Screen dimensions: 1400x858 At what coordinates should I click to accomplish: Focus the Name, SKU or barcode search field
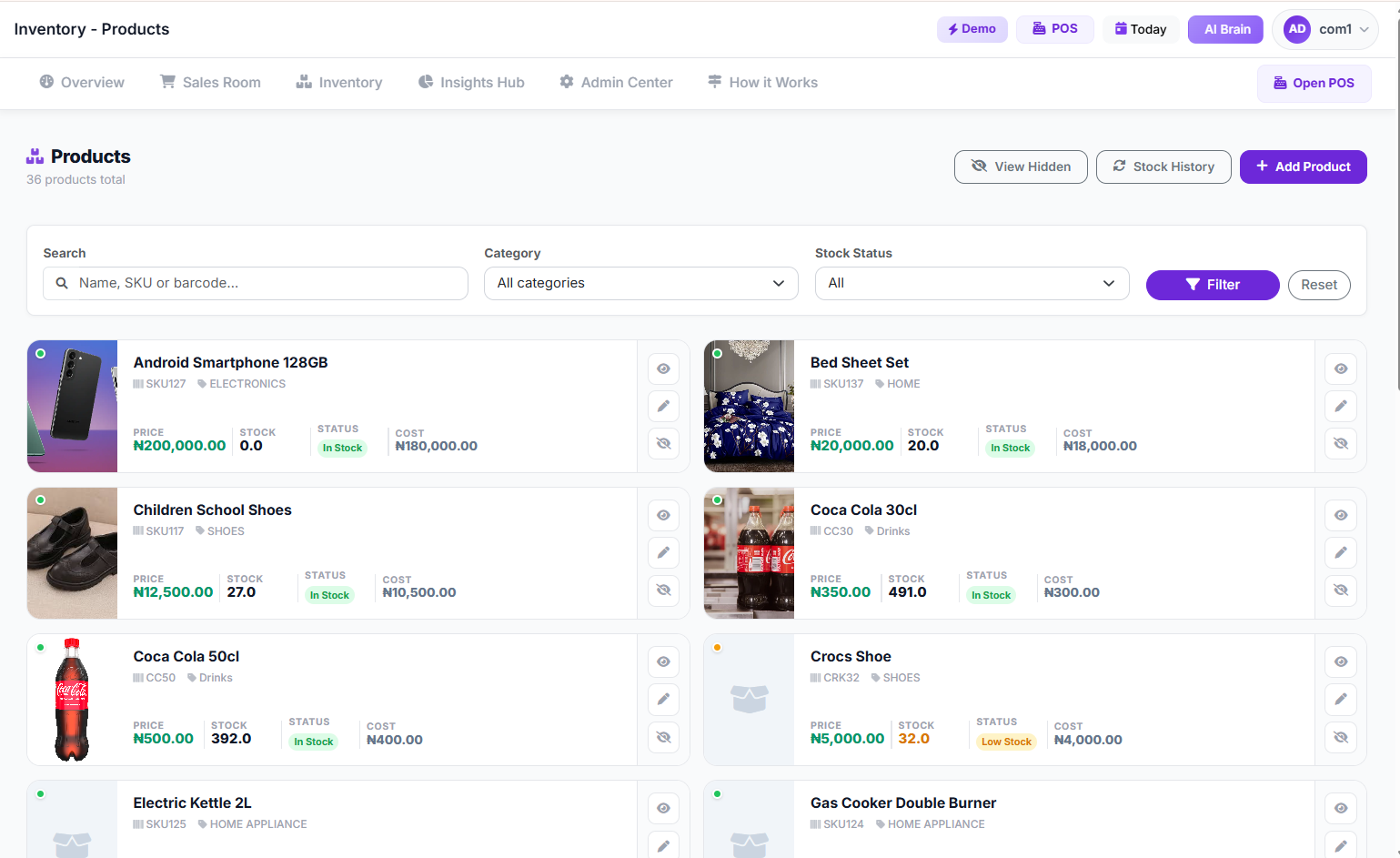coord(256,283)
